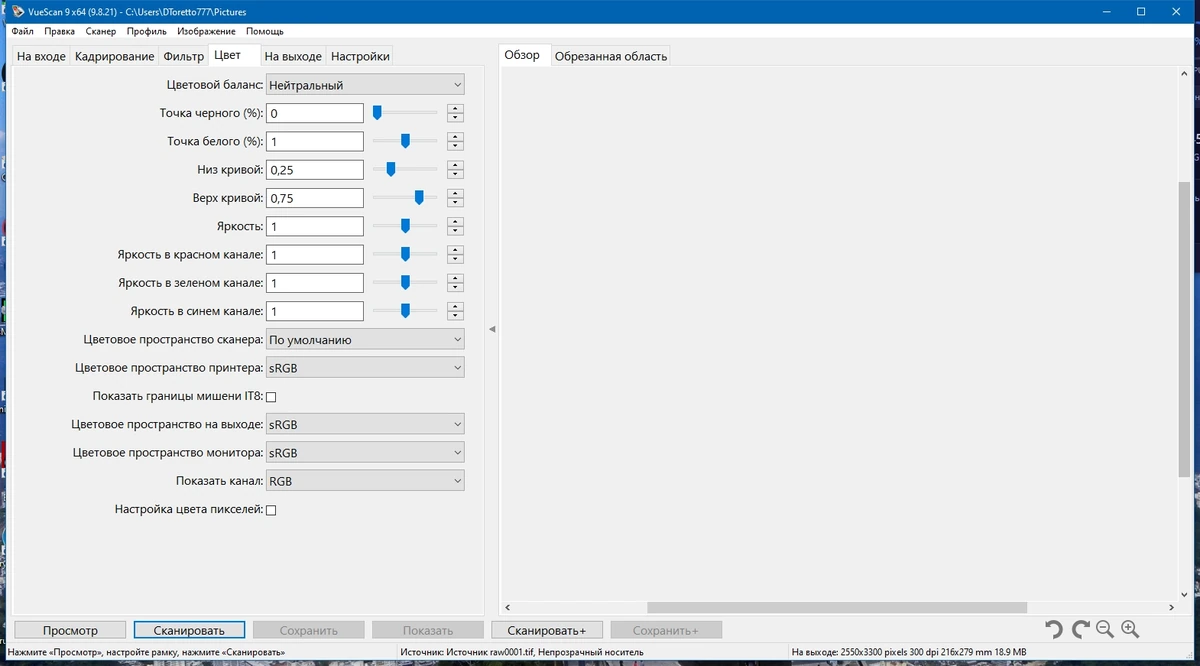This screenshot has width=1200, height=666.
Task: Click 'Яркость в зеленом канале' slider
Action: pos(405,282)
